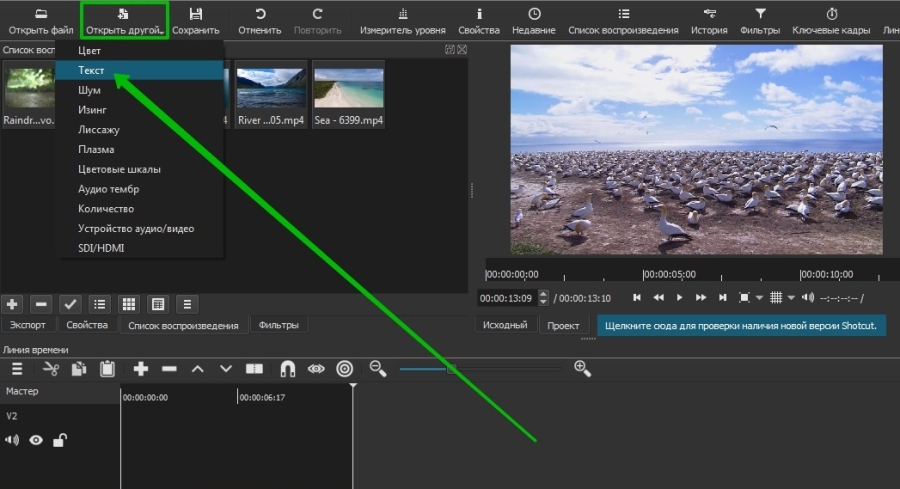This screenshot has height=489, width=900.
Task: Click the timeline zoom-in magnifier
Action: click(583, 369)
